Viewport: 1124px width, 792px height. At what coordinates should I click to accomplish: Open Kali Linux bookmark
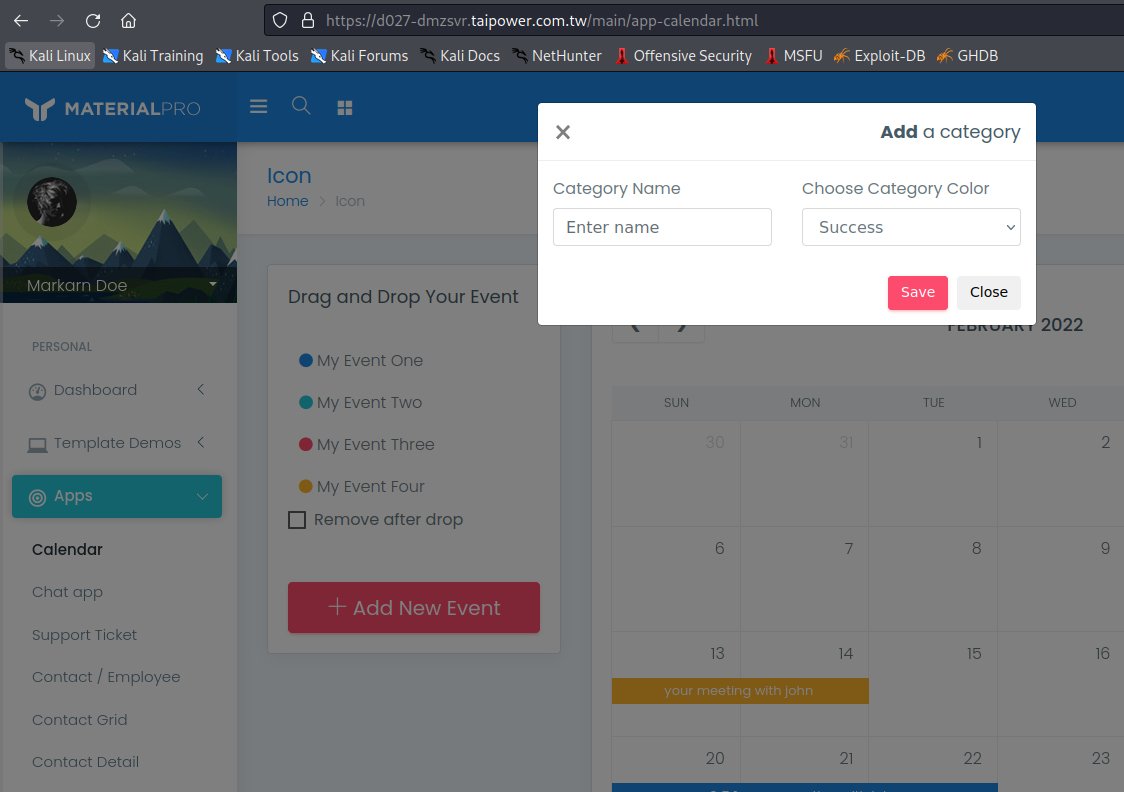49,56
